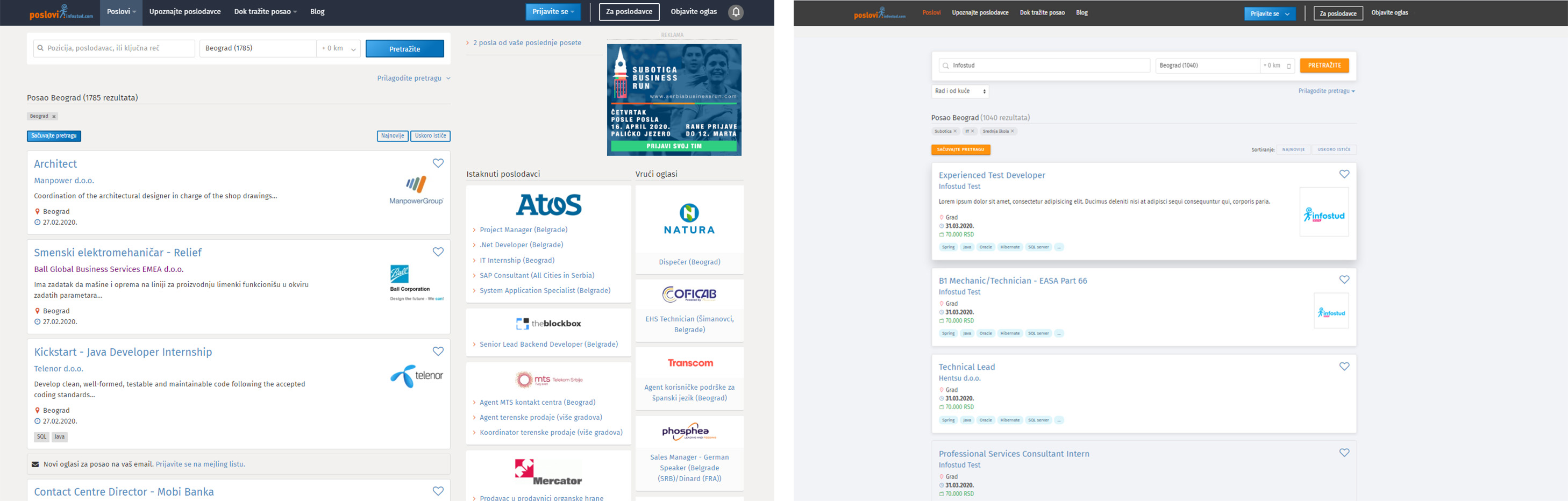
Task: Open Blog on left page menu
Action: [317, 12]
